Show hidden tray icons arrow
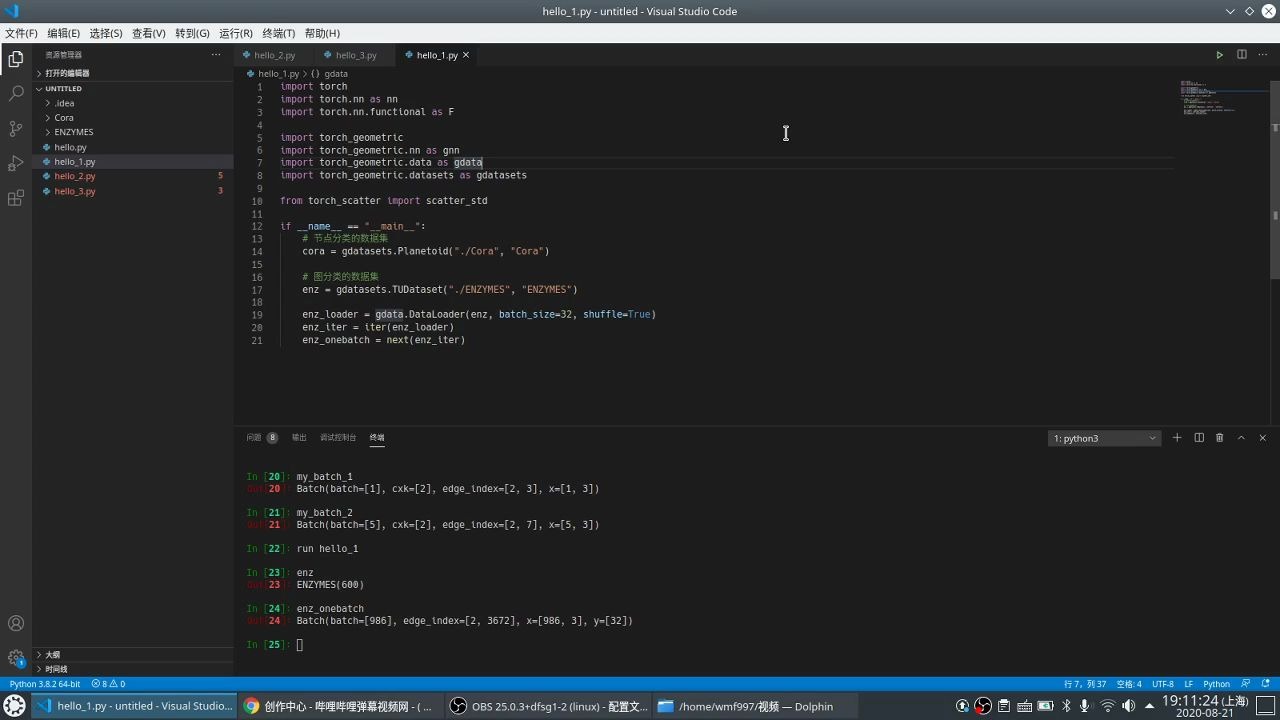1280x720 pixels. pyautogui.click(x=1149, y=706)
